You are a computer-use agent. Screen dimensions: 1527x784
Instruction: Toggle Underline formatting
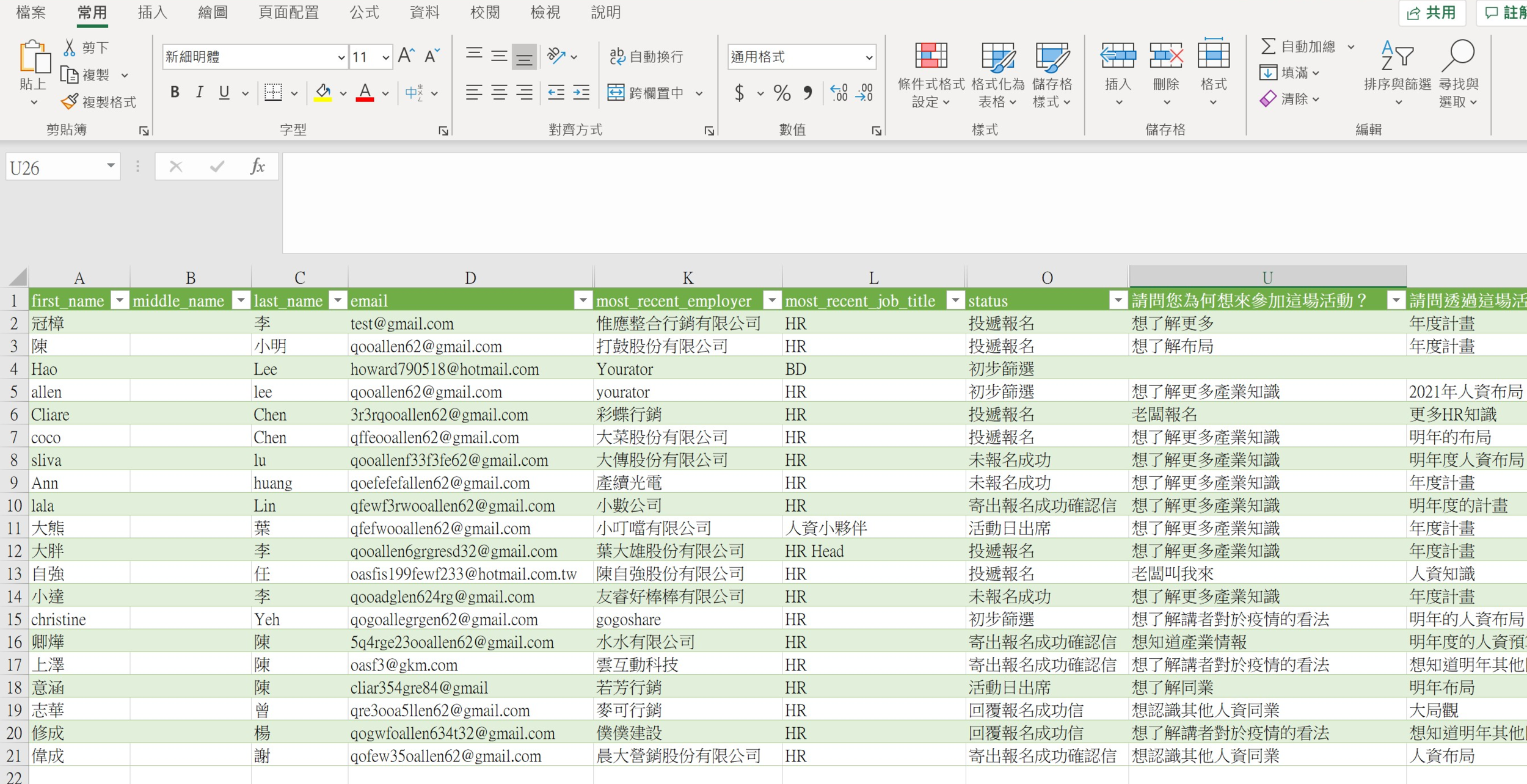224,93
